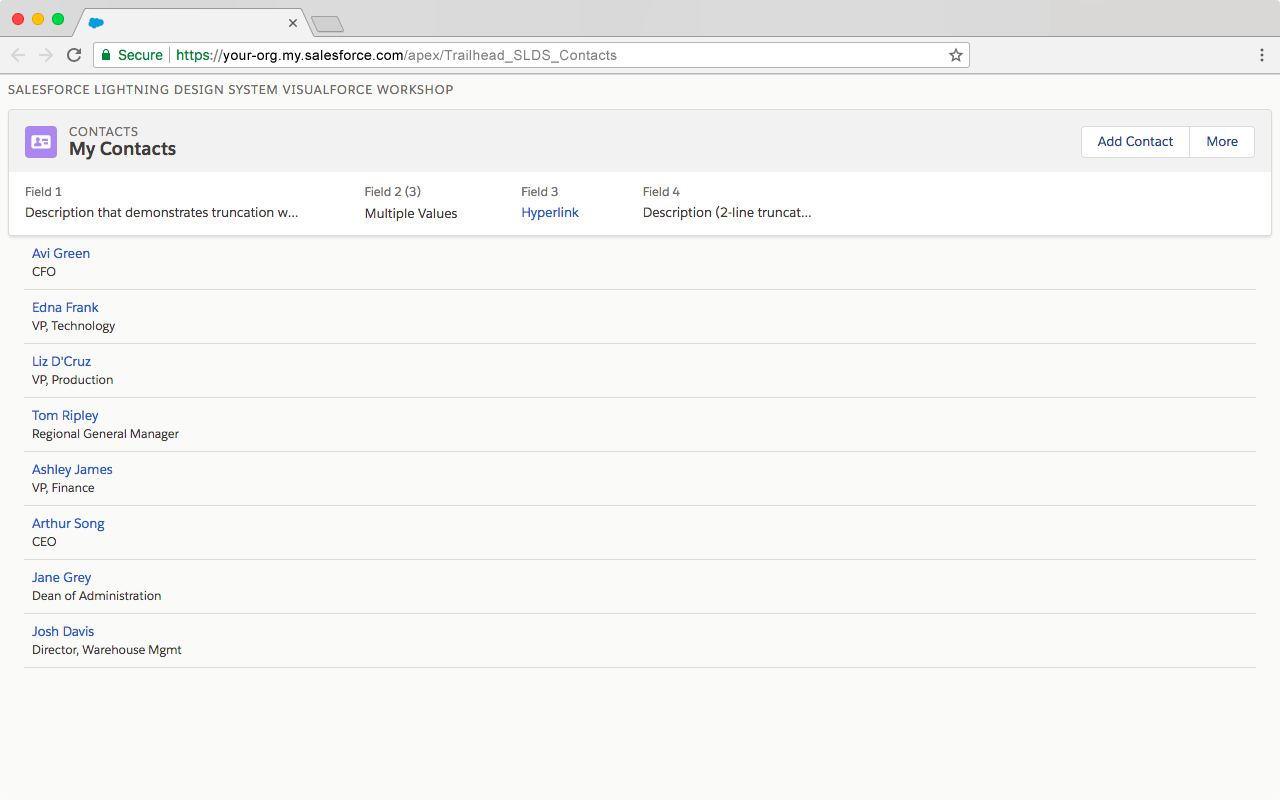Open the Field 3 Hyperlink
The image size is (1280, 800).
click(550, 213)
